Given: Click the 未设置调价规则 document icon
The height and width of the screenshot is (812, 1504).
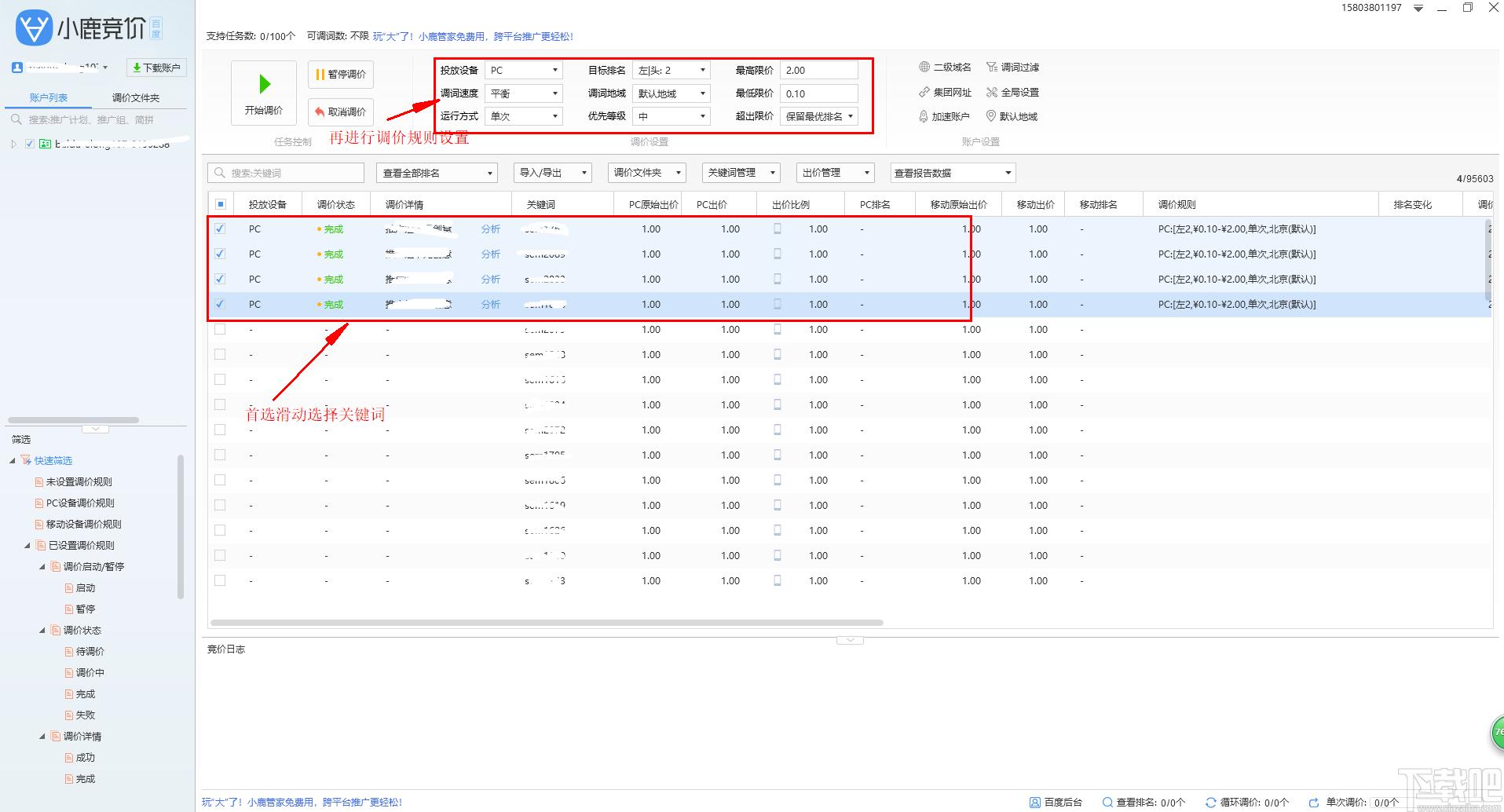Looking at the screenshot, I should click(39, 481).
